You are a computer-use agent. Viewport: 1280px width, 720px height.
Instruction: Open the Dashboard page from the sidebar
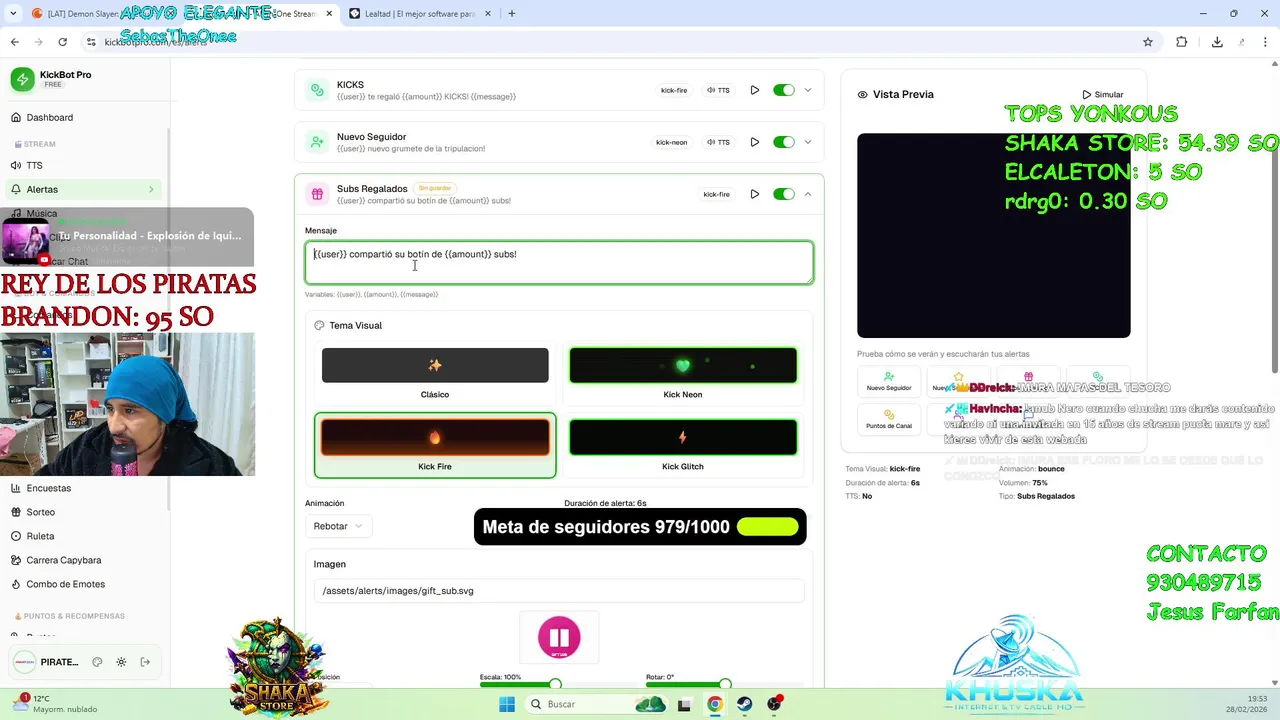coord(49,117)
